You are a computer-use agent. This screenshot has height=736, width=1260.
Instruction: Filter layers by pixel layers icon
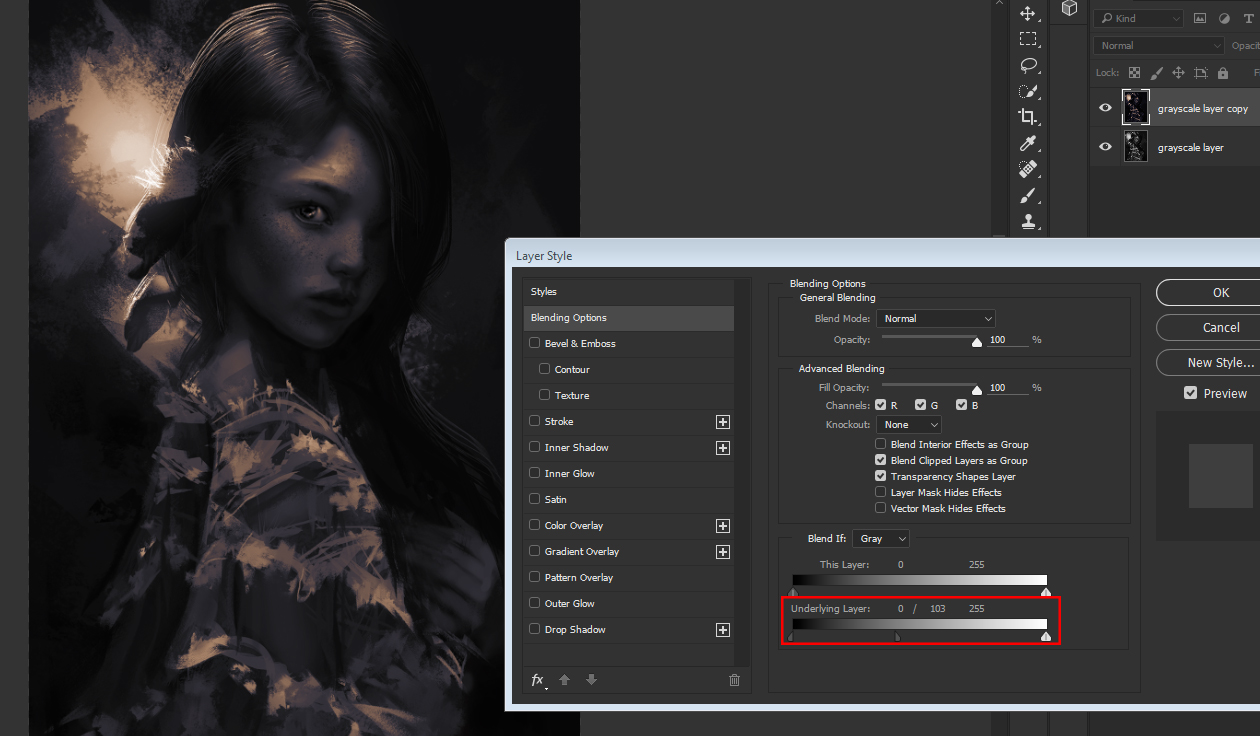click(x=1199, y=18)
